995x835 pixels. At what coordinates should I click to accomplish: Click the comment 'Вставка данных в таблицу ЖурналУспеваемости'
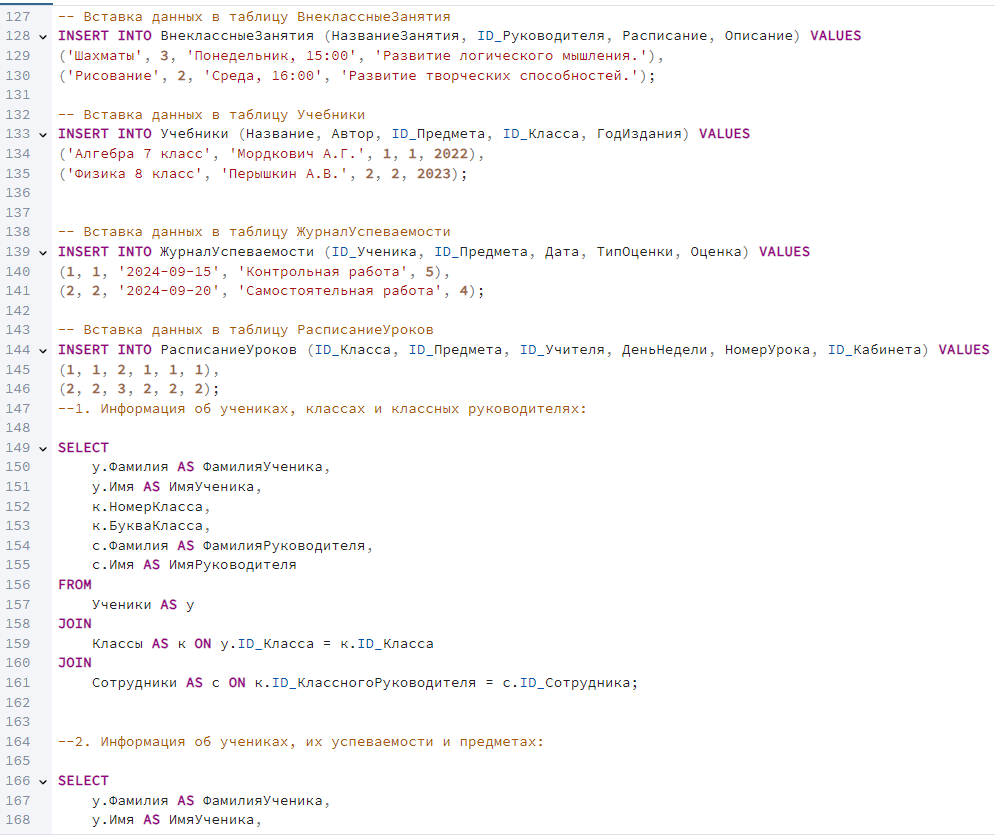tap(254, 232)
